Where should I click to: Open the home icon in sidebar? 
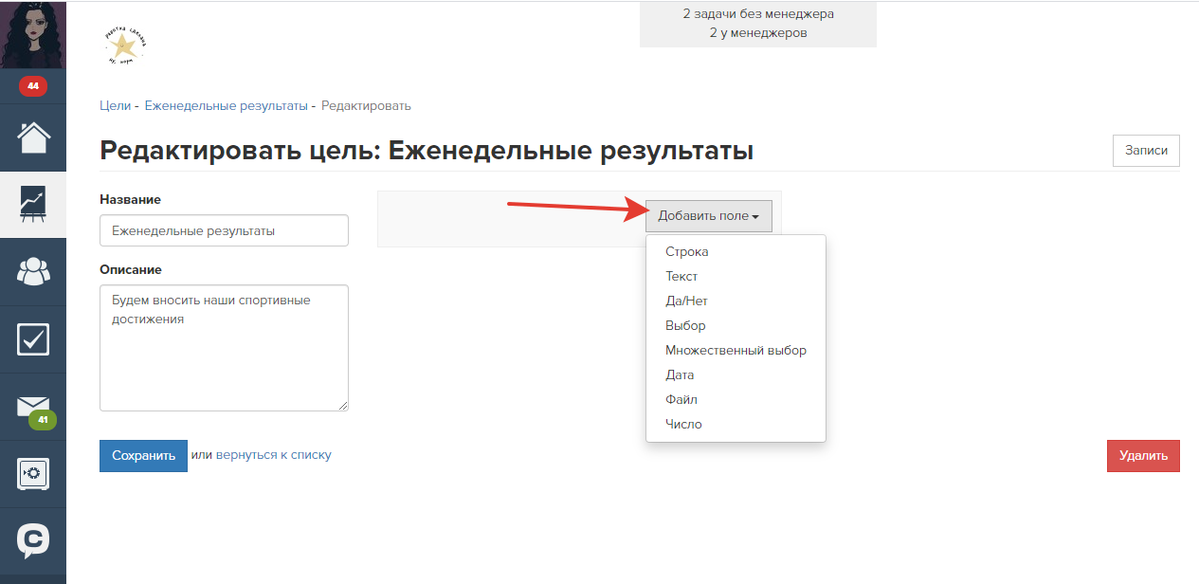(x=33, y=137)
